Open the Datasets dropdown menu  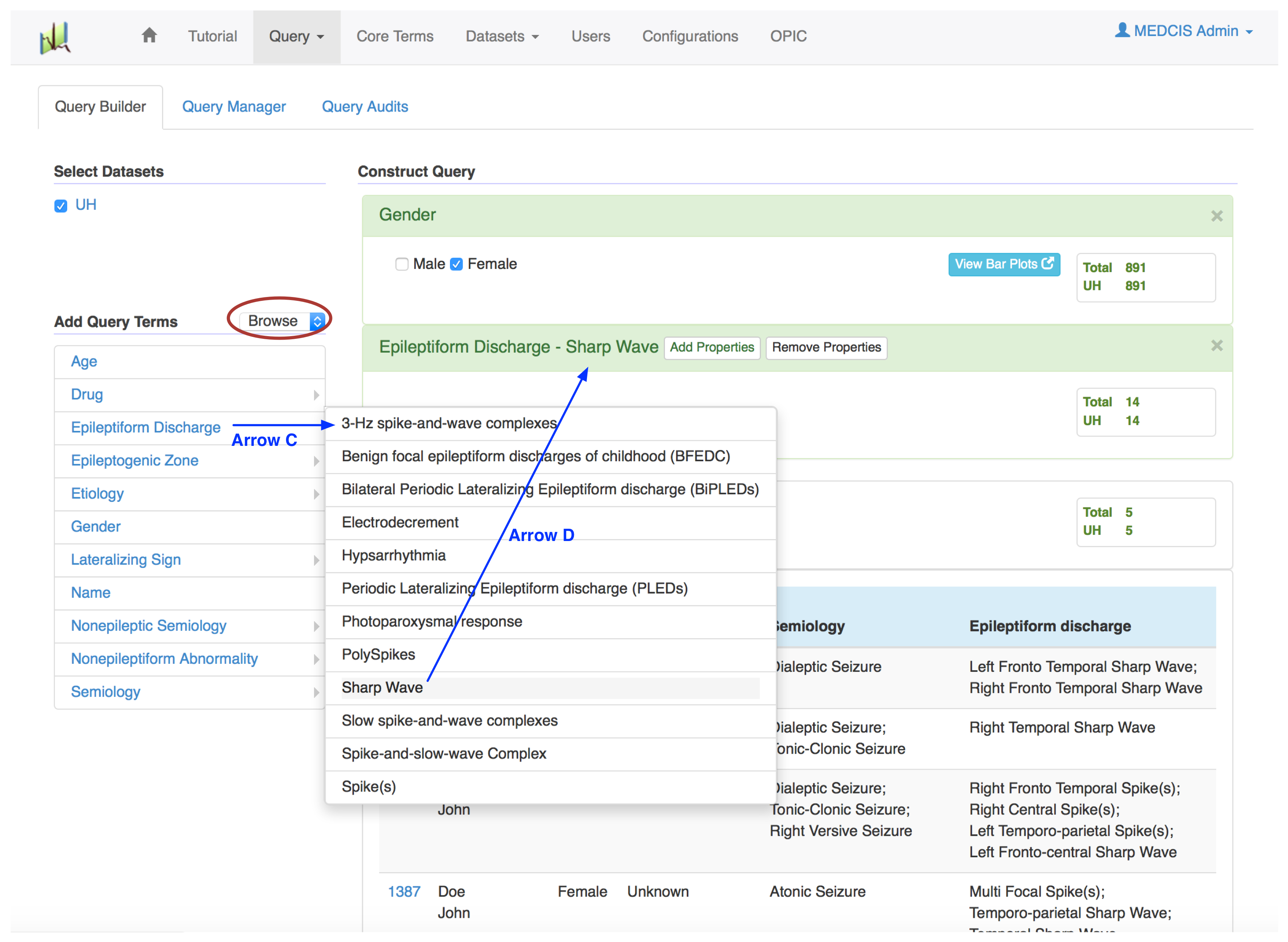[502, 36]
